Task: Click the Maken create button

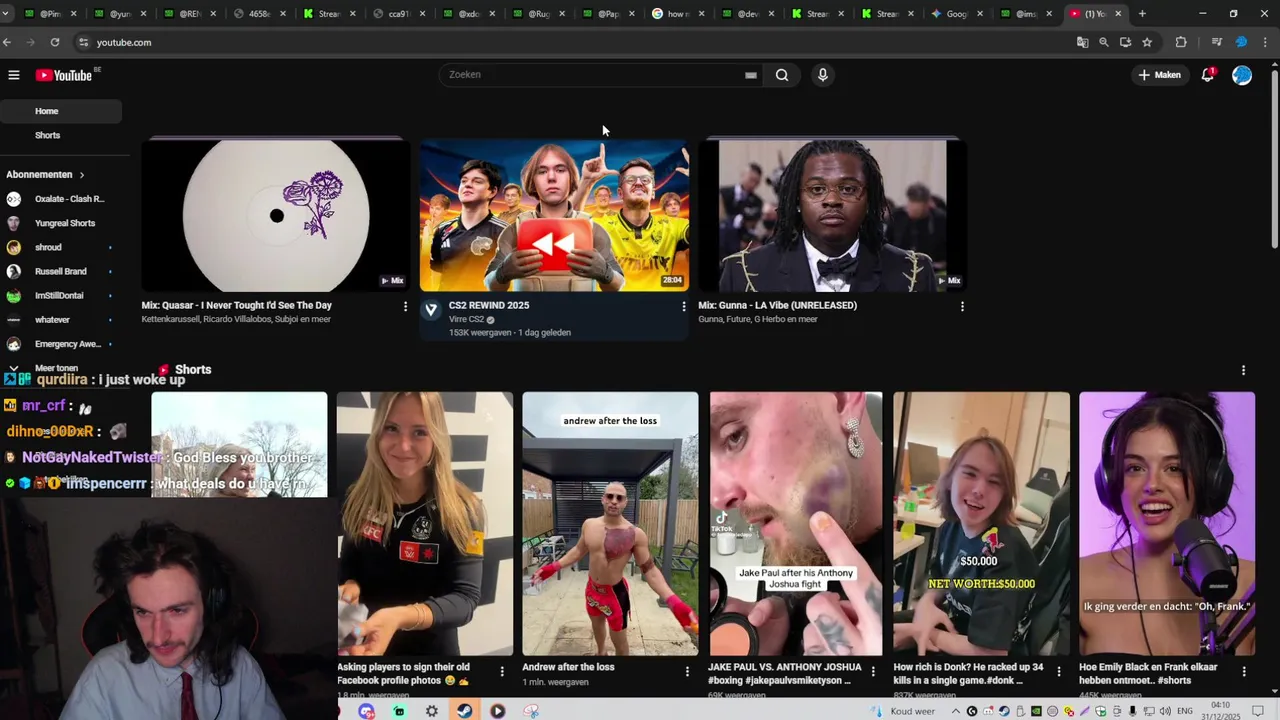Action: (1159, 75)
